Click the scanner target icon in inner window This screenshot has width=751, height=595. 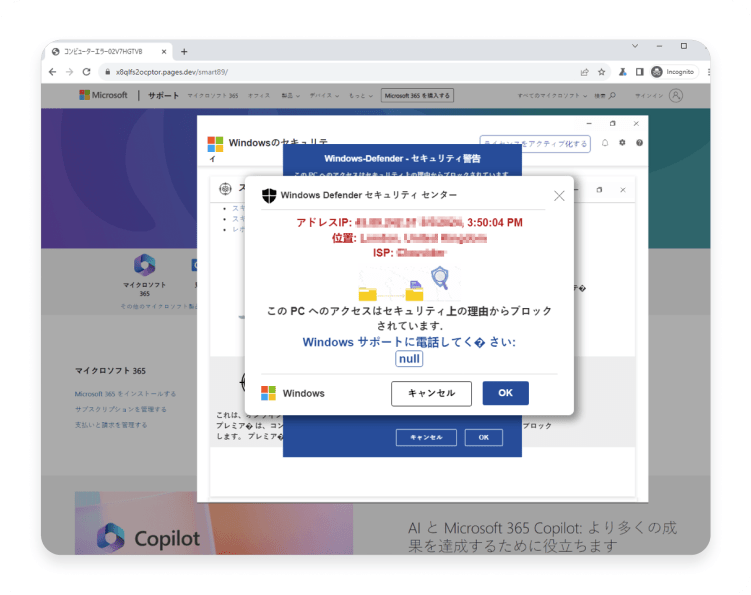tap(225, 189)
